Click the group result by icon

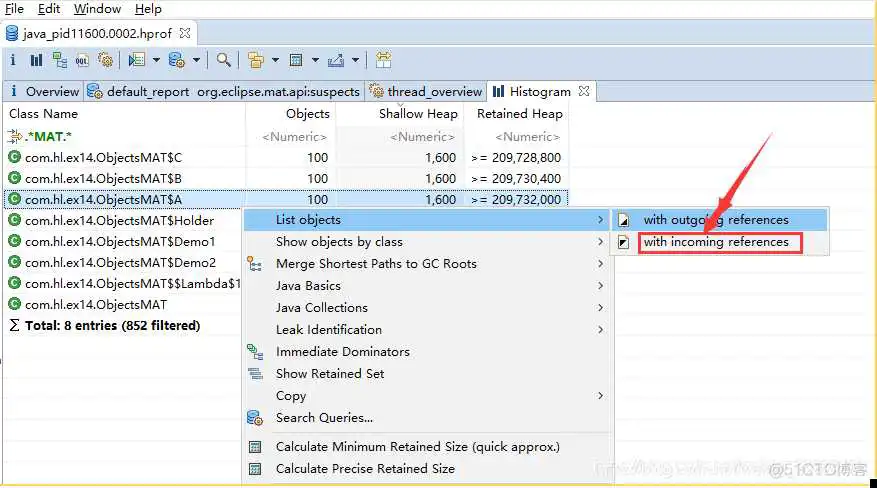tap(256, 60)
